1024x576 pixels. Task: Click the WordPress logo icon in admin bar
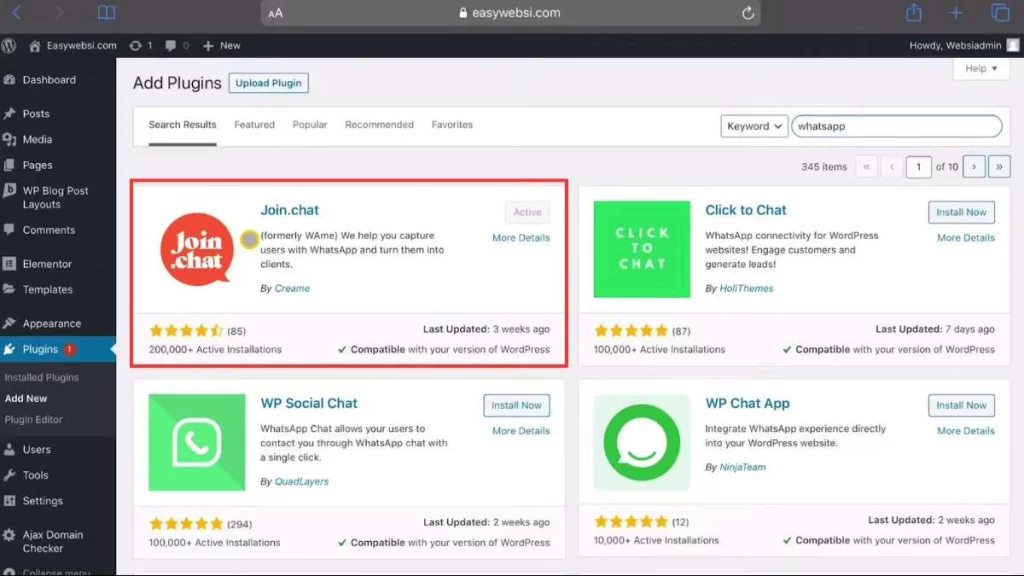pyautogui.click(x=9, y=45)
